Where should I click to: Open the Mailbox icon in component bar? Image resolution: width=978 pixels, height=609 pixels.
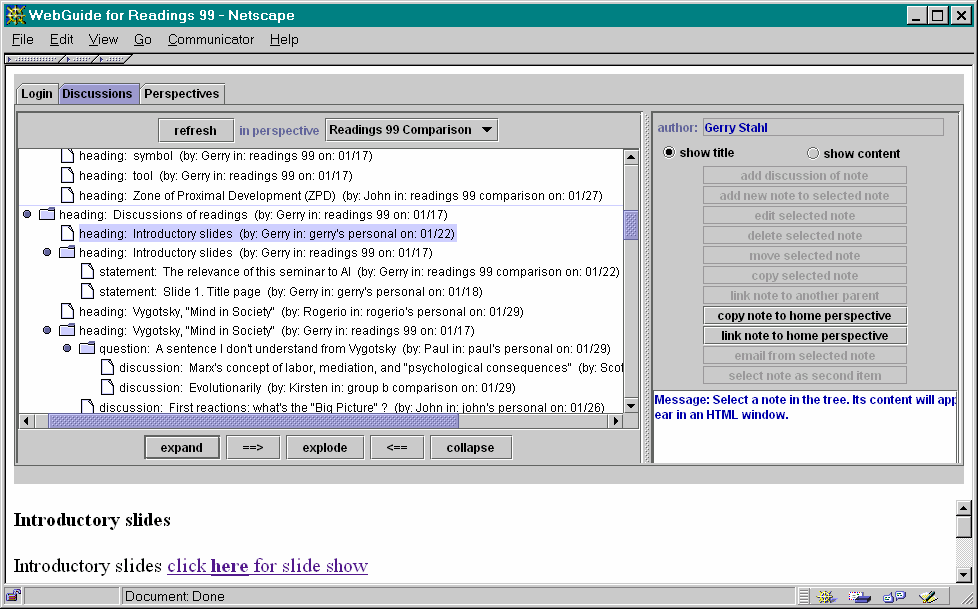coord(859,597)
